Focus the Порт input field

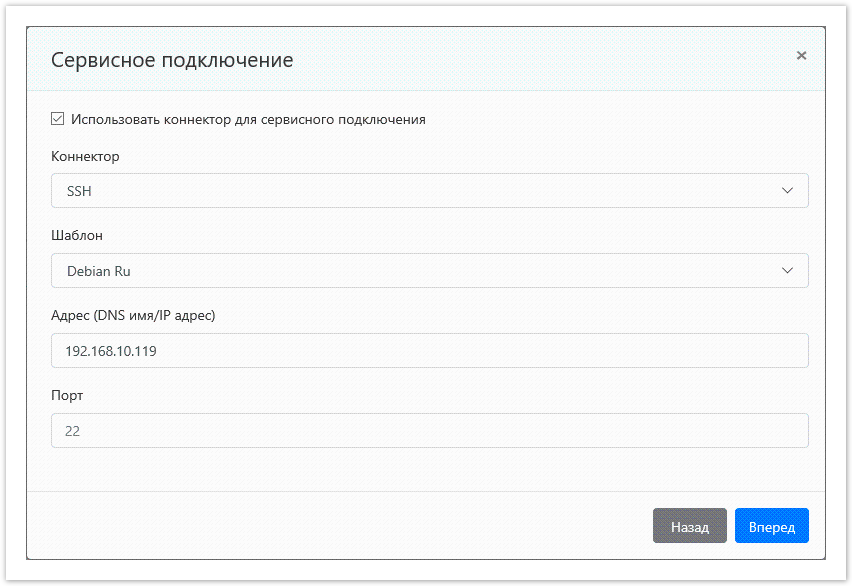[x=429, y=431]
